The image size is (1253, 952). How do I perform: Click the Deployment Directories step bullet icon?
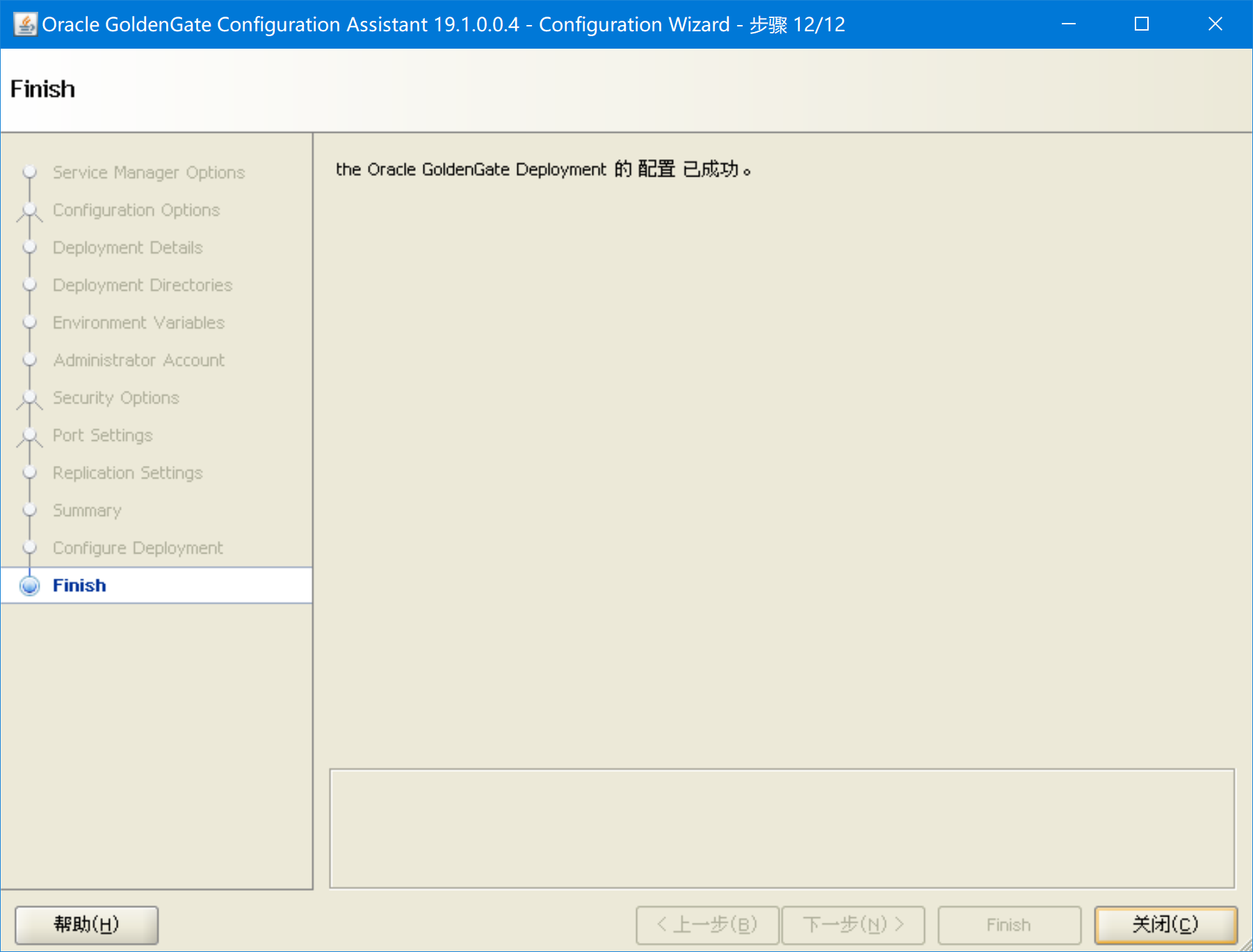(29, 284)
